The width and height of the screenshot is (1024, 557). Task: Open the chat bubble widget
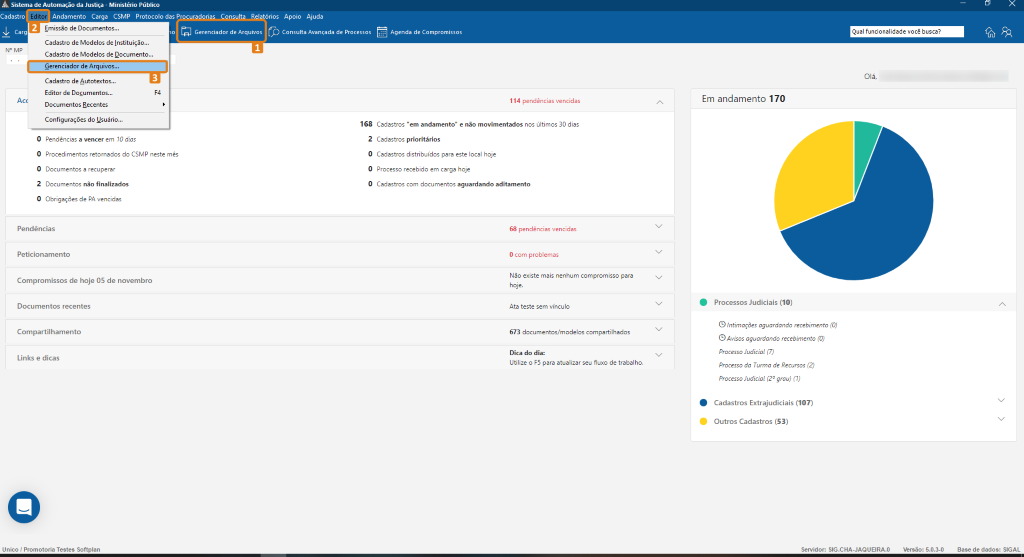pos(25,508)
